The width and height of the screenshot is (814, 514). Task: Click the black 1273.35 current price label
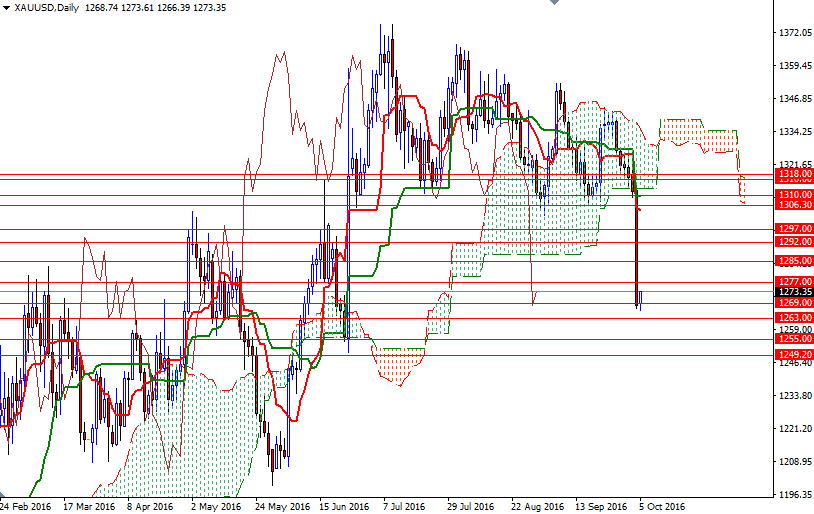[794, 292]
